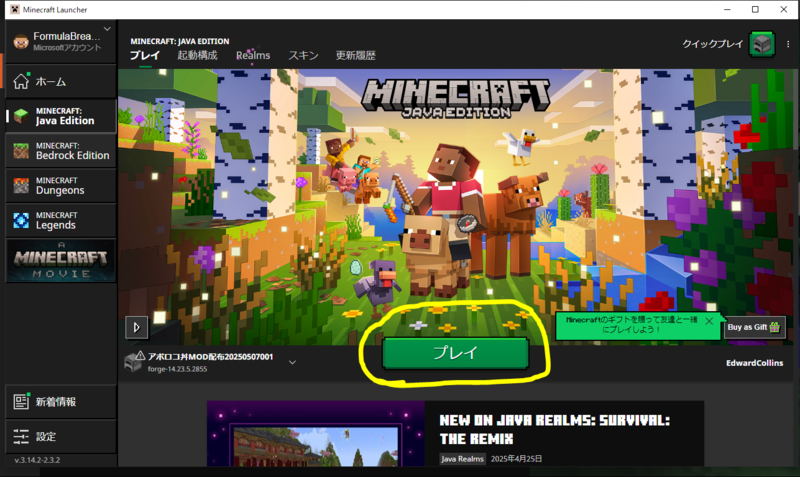The width and height of the screenshot is (800, 477).
Task: Select Minecraft: Bedrock Edition in sidebar
Action: click(x=61, y=151)
